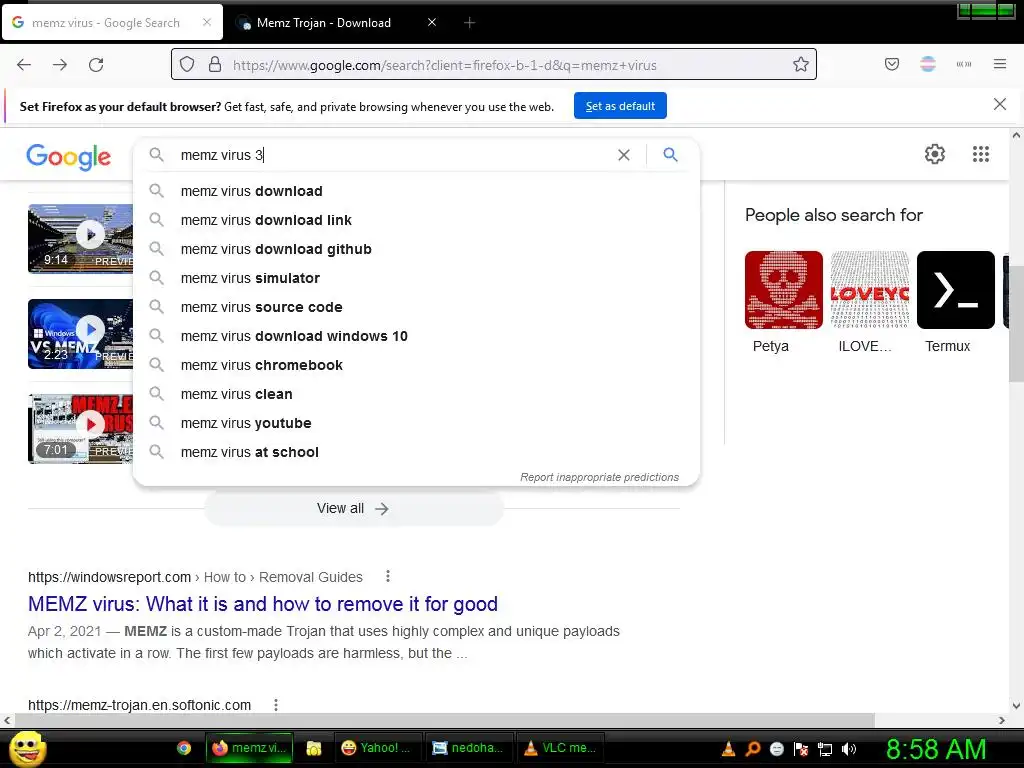Choose suggestion memz virus simulator
The height and width of the screenshot is (768, 1024).
[416, 278]
